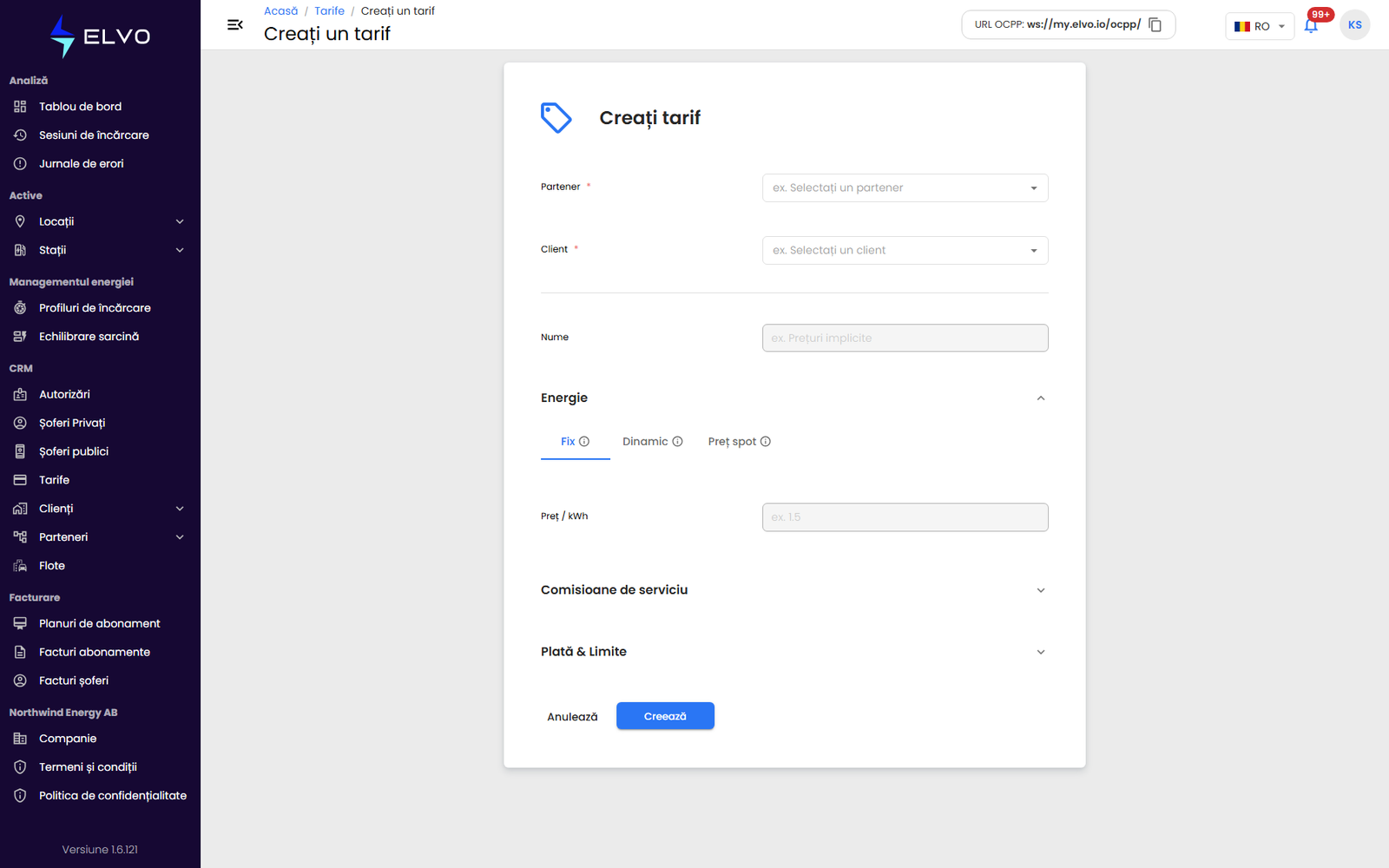
Task: Switch to the Dinamic tab
Action: [x=652, y=442]
